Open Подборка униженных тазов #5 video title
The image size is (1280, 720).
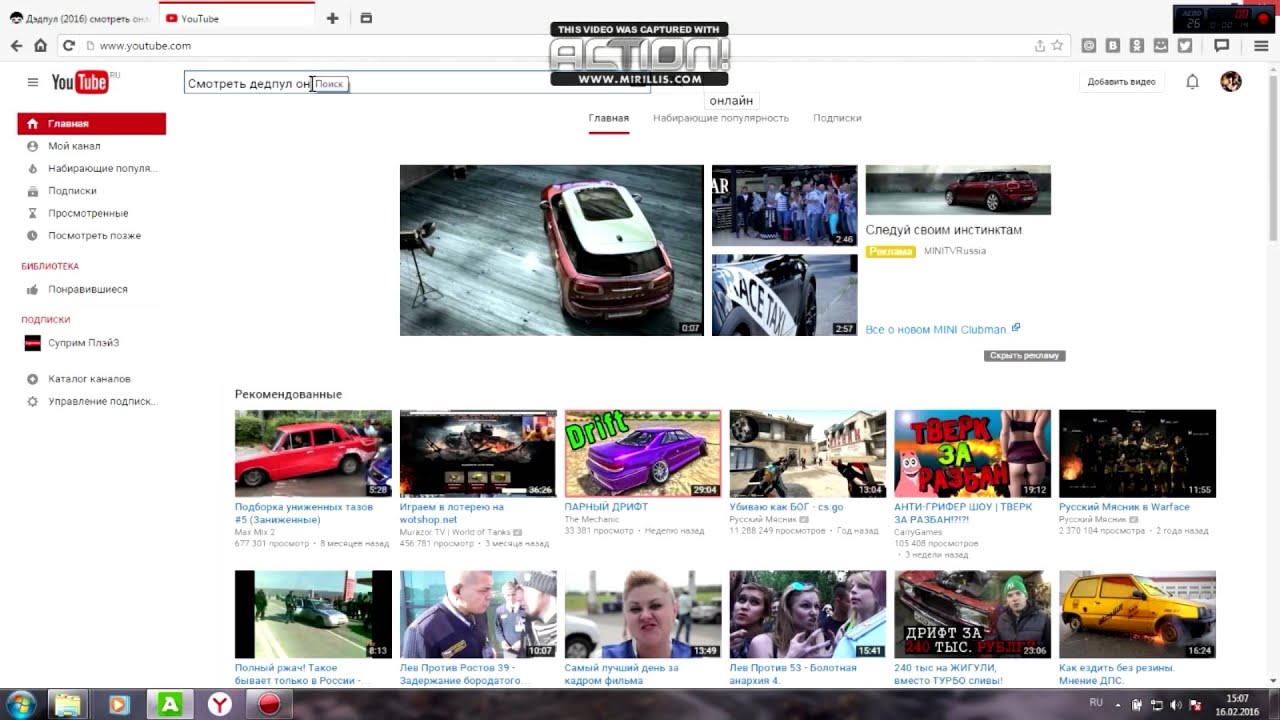pos(304,513)
